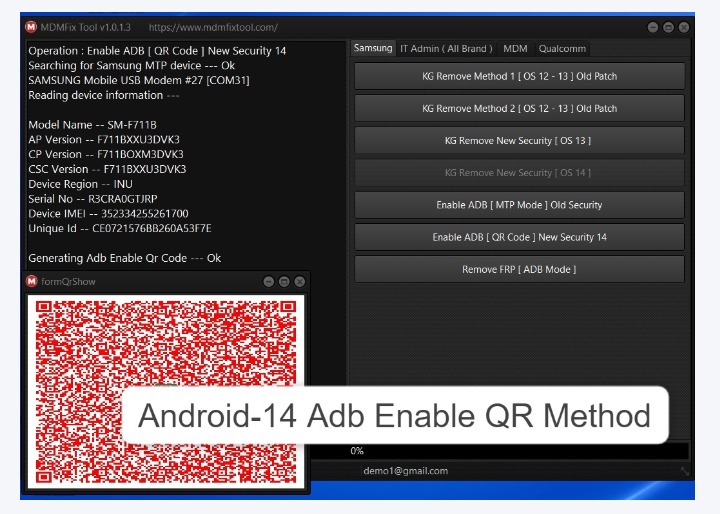The width and height of the screenshot is (720, 514).
Task: Click 'Unique Id -- CE0721576BB260A53F7E' line
Action: point(120,228)
